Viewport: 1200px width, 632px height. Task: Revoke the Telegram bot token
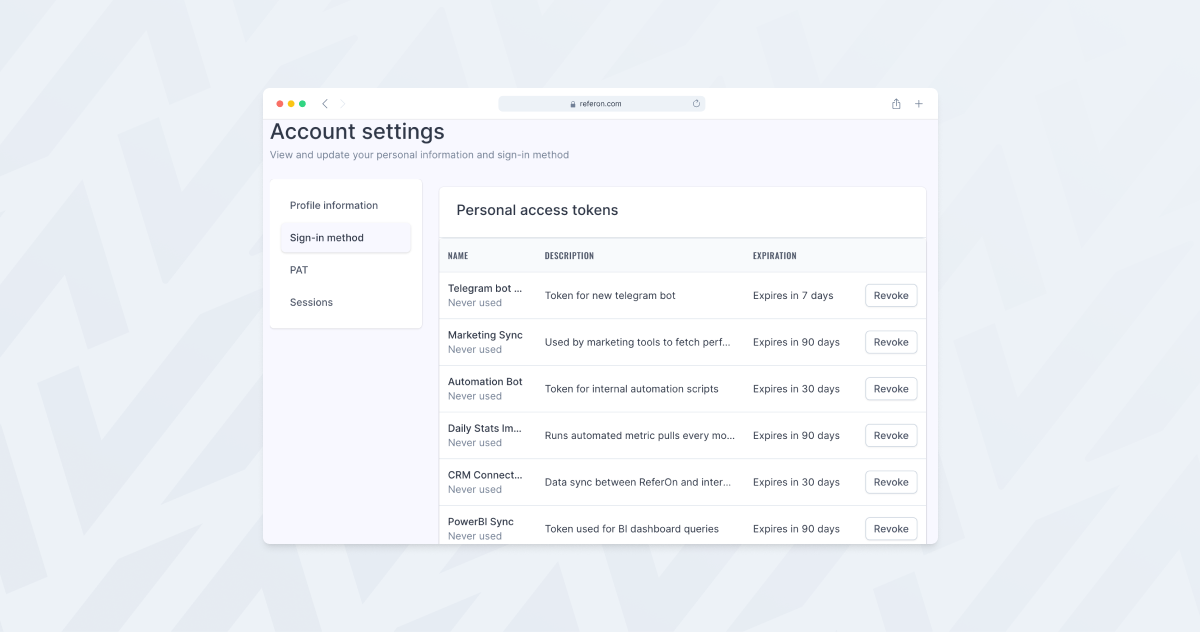point(890,296)
